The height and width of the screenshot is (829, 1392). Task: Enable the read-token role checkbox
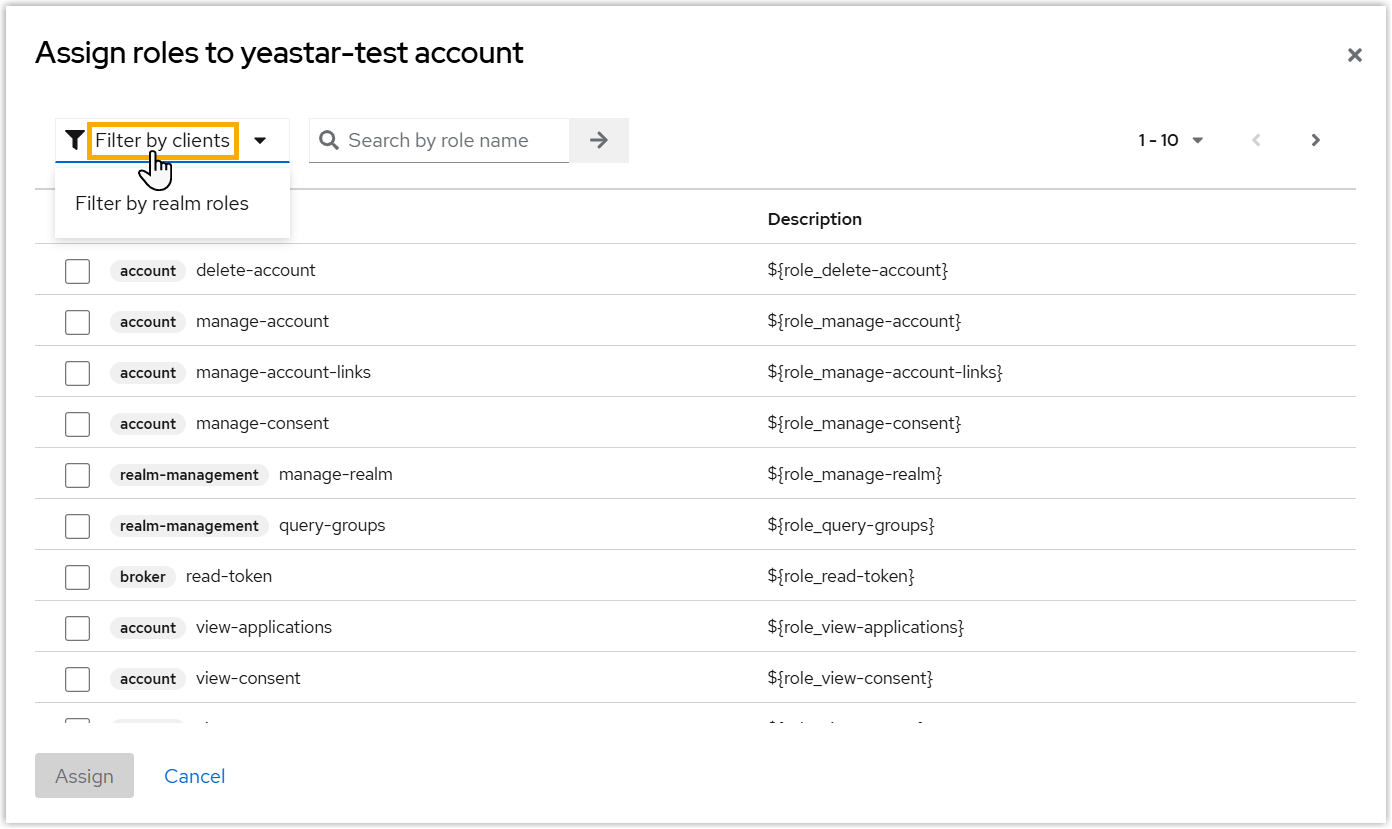78,577
